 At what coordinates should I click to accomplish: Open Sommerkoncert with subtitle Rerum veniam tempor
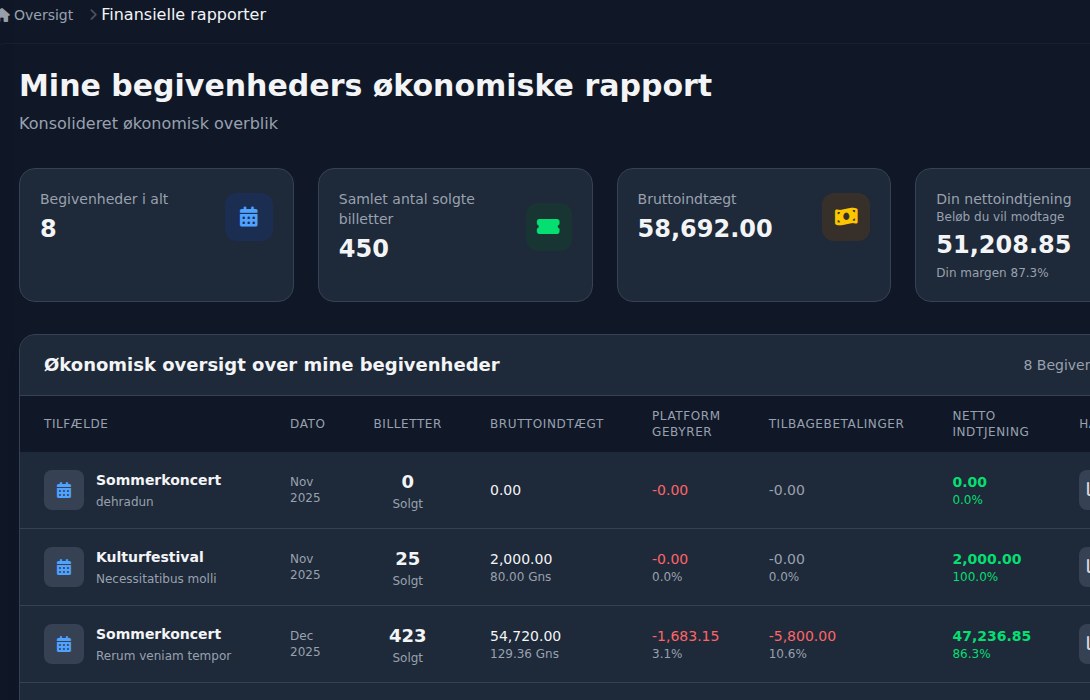(158, 634)
